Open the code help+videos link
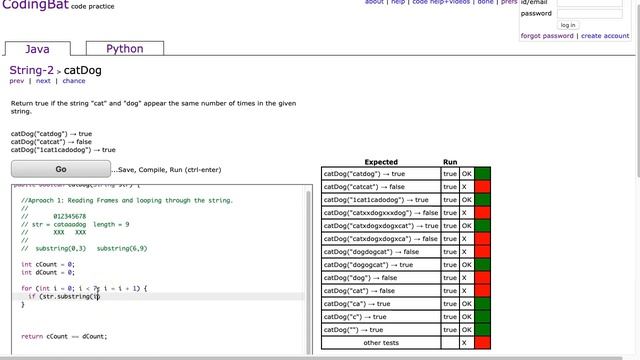Viewport: 640px width, 360px height. 441,2
